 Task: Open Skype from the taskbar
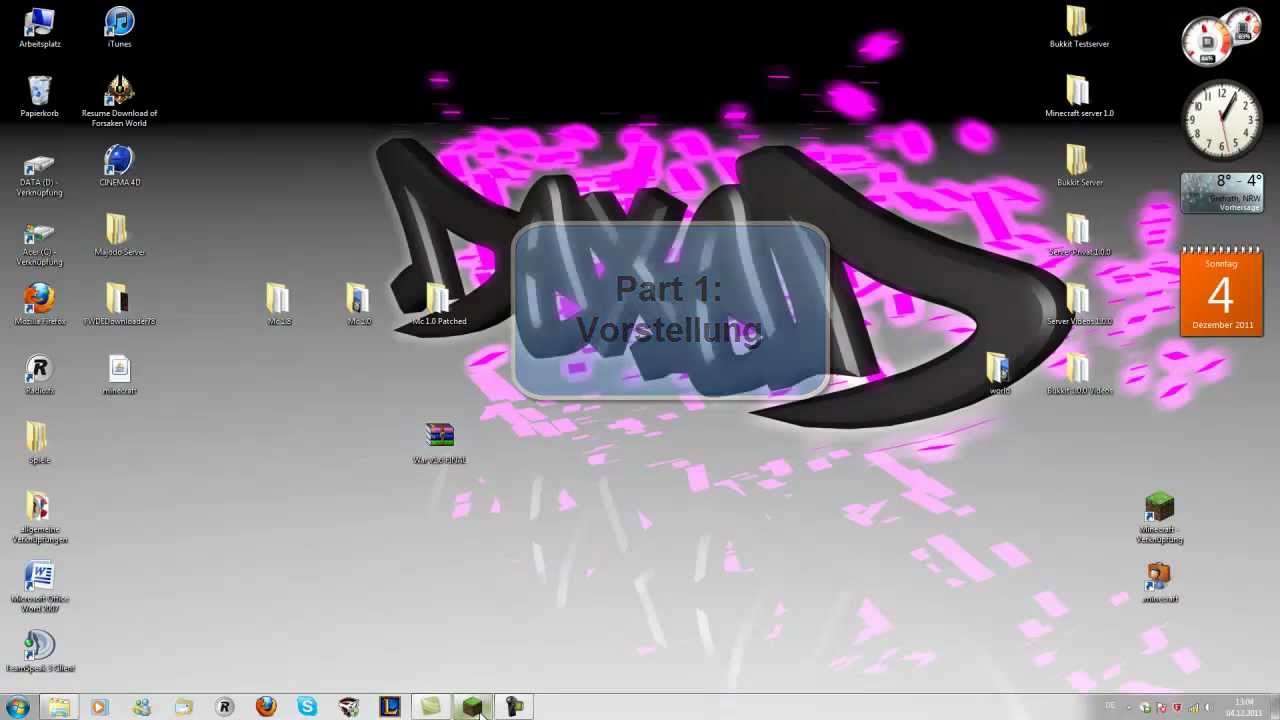307,707
